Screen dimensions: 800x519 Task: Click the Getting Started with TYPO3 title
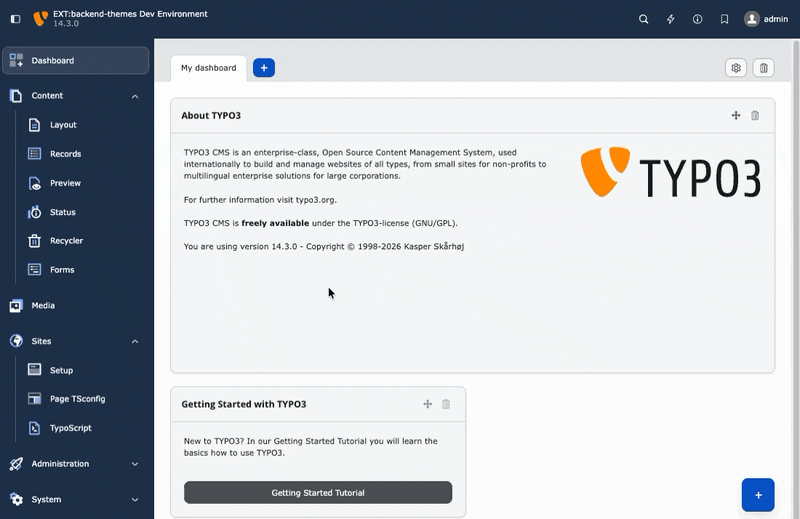click(x=244, y=404)
